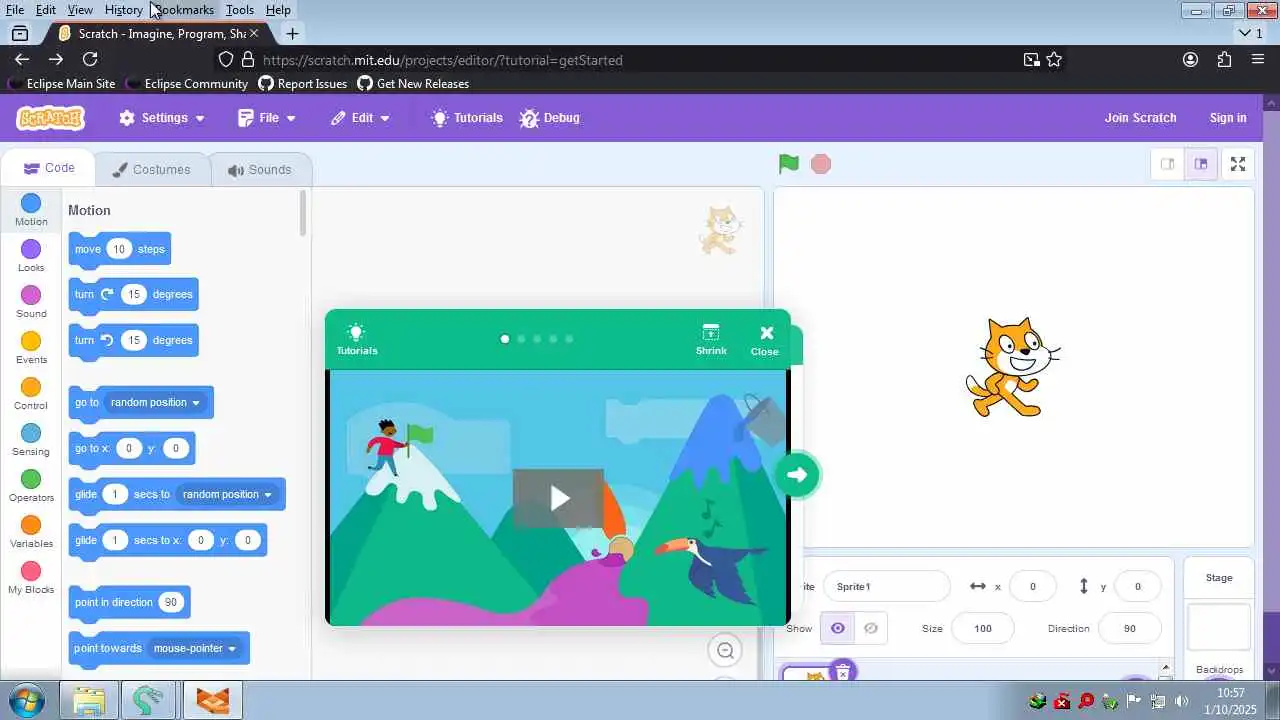
Task: Click first tutorial step dot
Action: click(x=505, y=339)
